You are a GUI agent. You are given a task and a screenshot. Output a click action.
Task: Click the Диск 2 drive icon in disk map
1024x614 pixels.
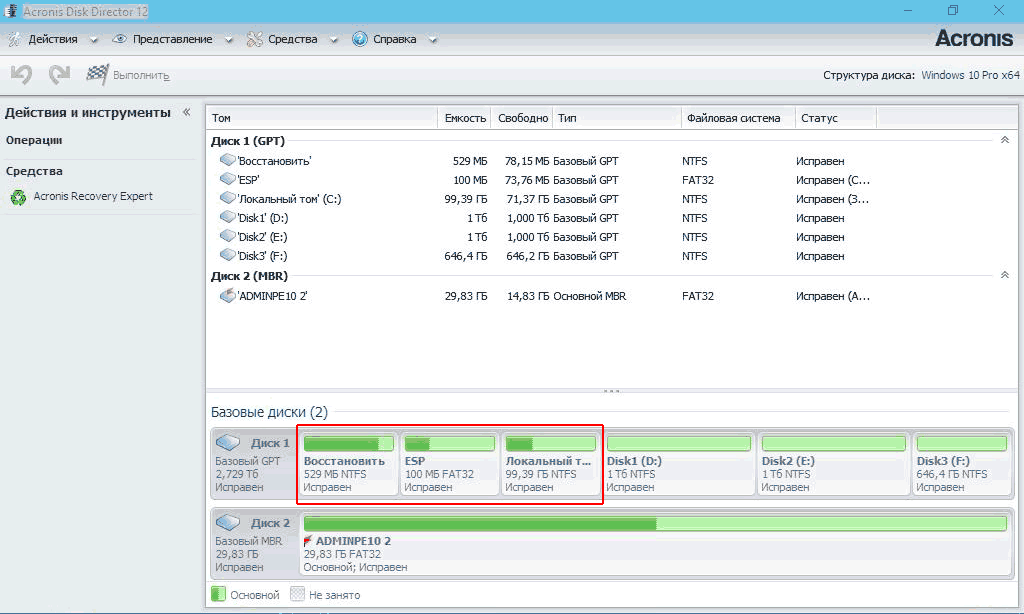228,523
